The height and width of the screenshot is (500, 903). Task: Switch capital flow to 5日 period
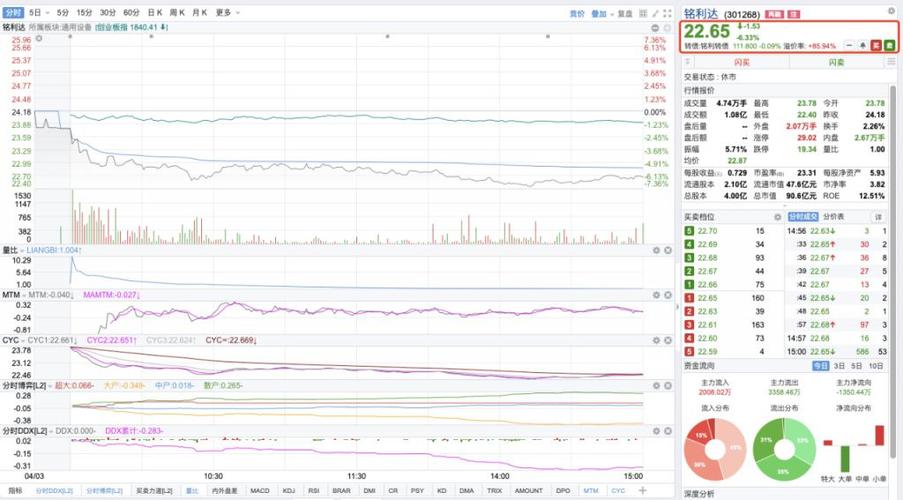tap(858, 366)
